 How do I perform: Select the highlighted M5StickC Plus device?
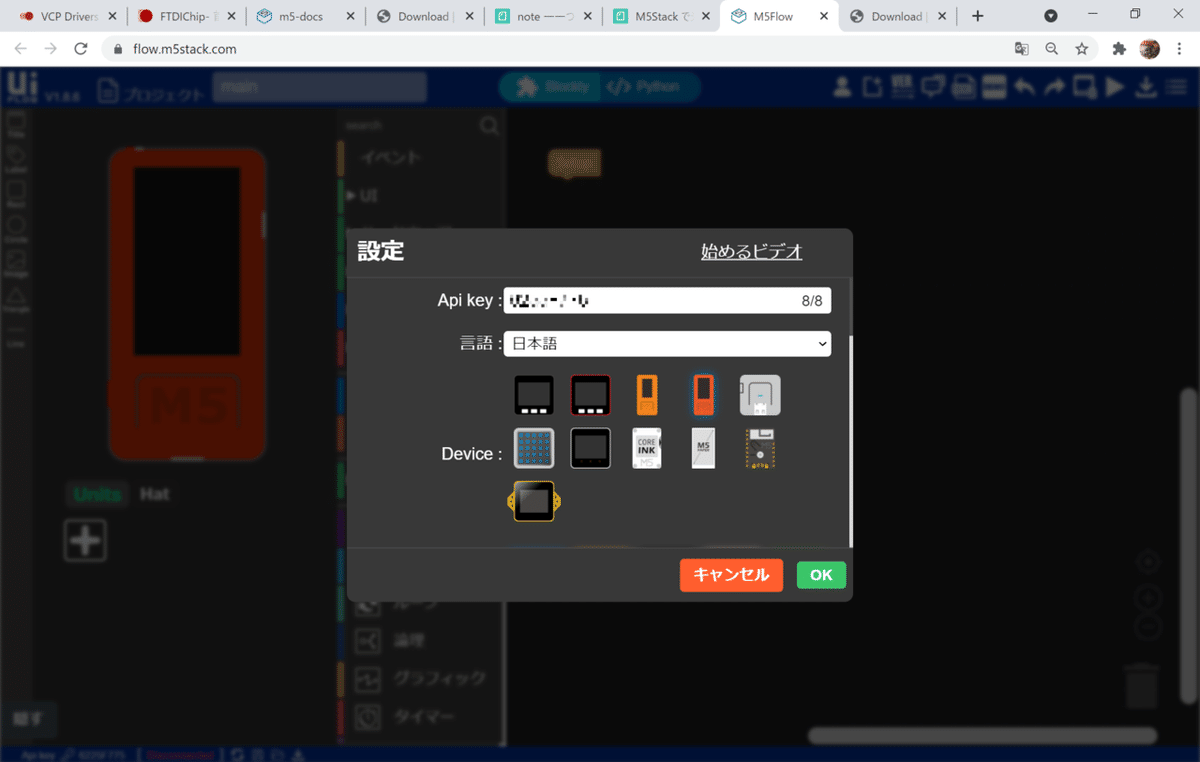[x=703, y=395]
